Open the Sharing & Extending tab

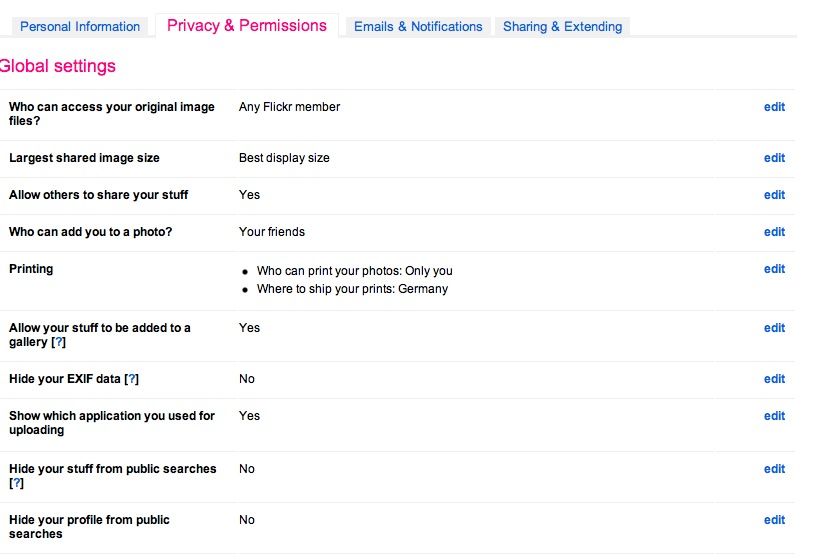tap(562, 27)
